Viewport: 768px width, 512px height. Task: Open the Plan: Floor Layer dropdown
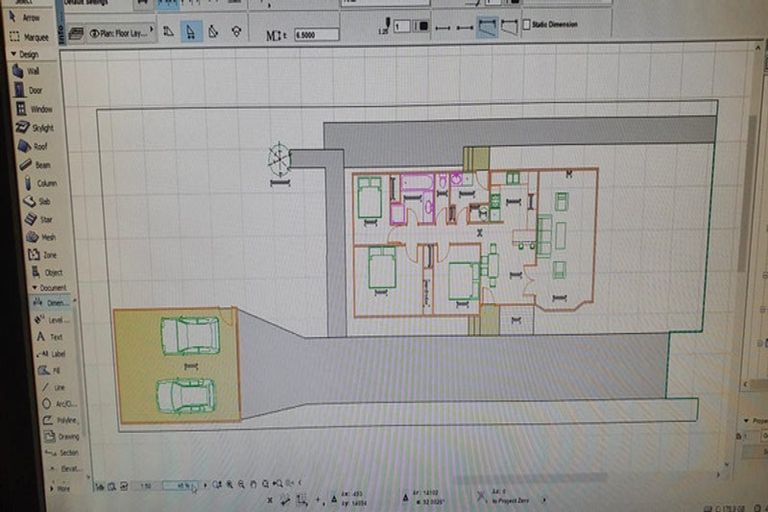[120, 33]
